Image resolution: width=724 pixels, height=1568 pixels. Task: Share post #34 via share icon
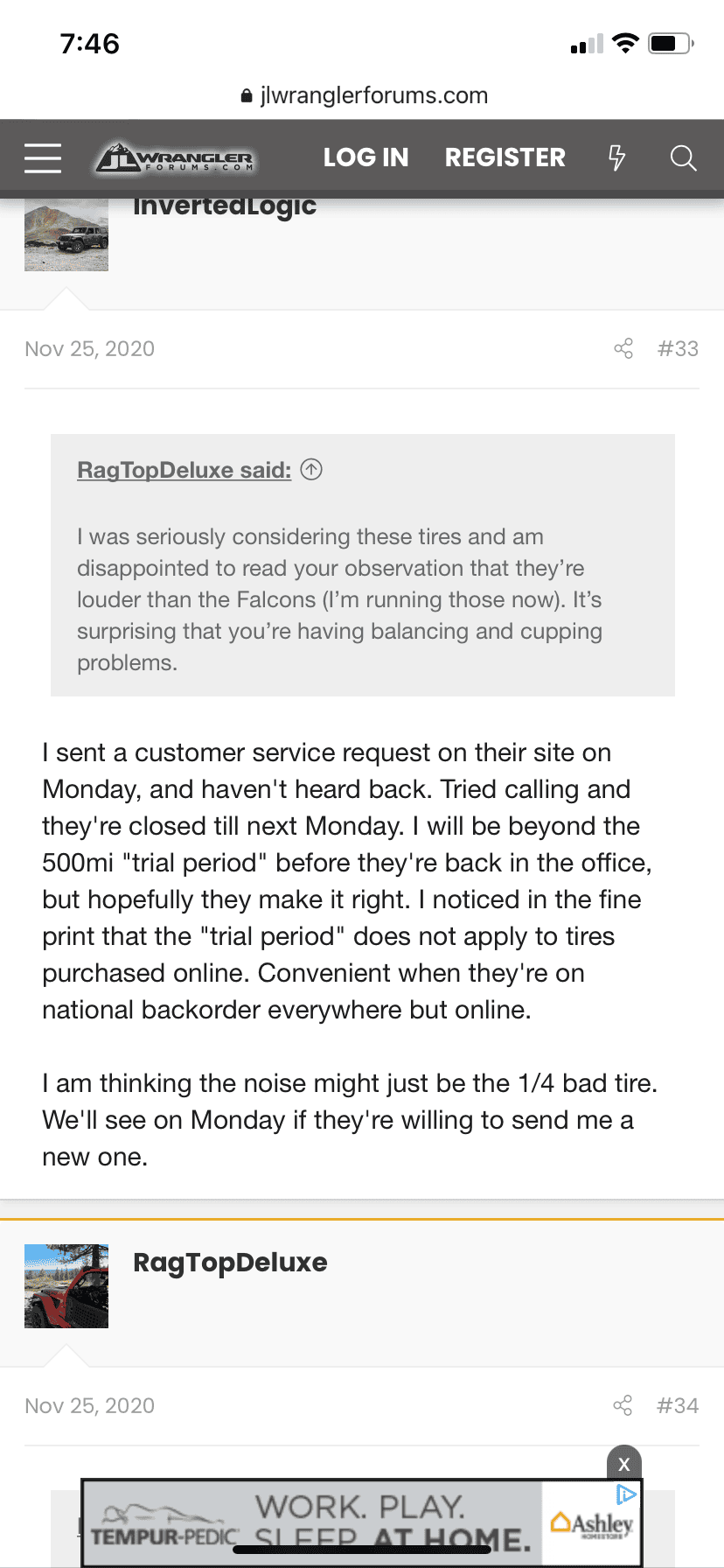click(623, 1406)
